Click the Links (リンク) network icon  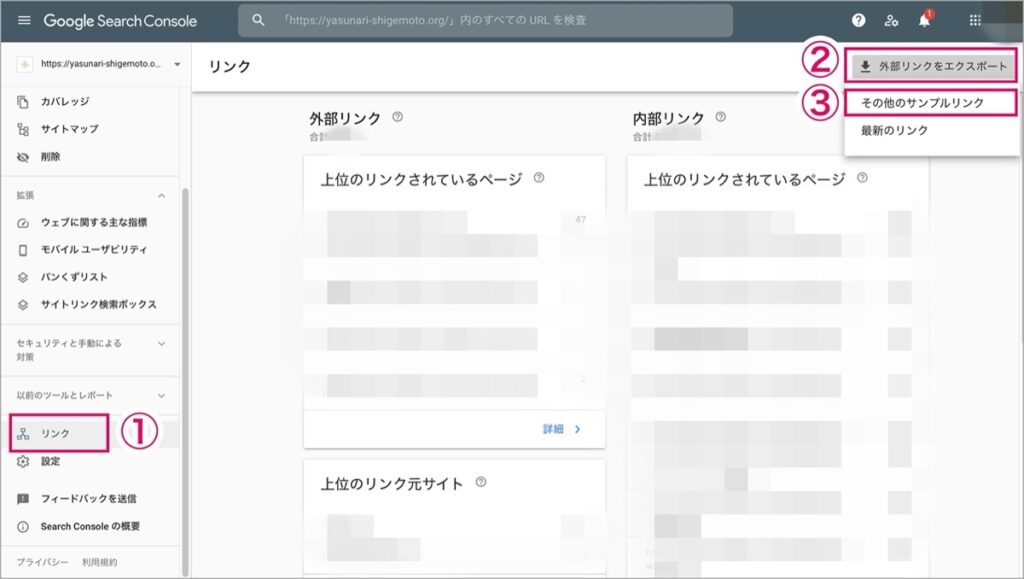point(23,433)
